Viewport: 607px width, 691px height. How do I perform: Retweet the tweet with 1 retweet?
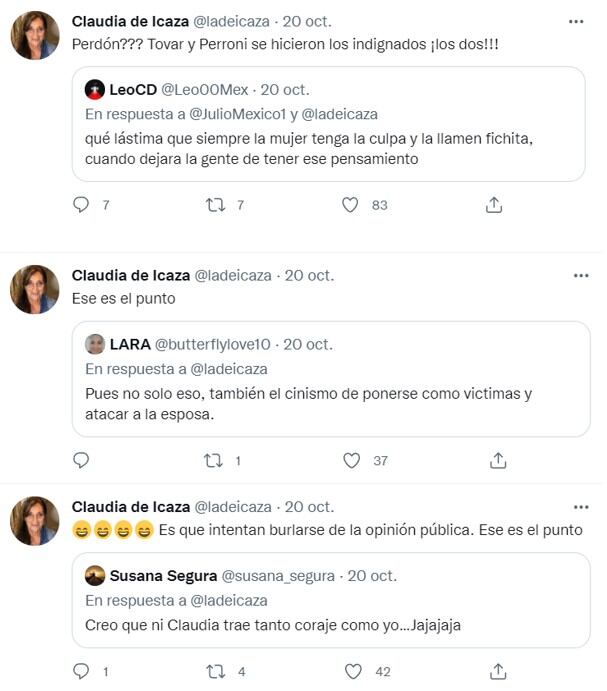point(213,461)
